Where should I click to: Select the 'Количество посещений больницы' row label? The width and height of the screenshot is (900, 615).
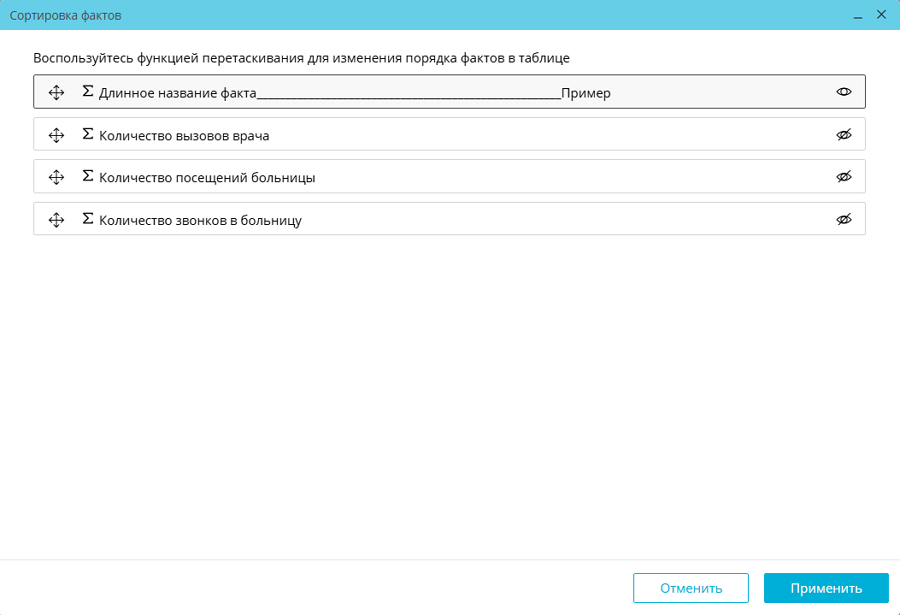pos(207,178)
